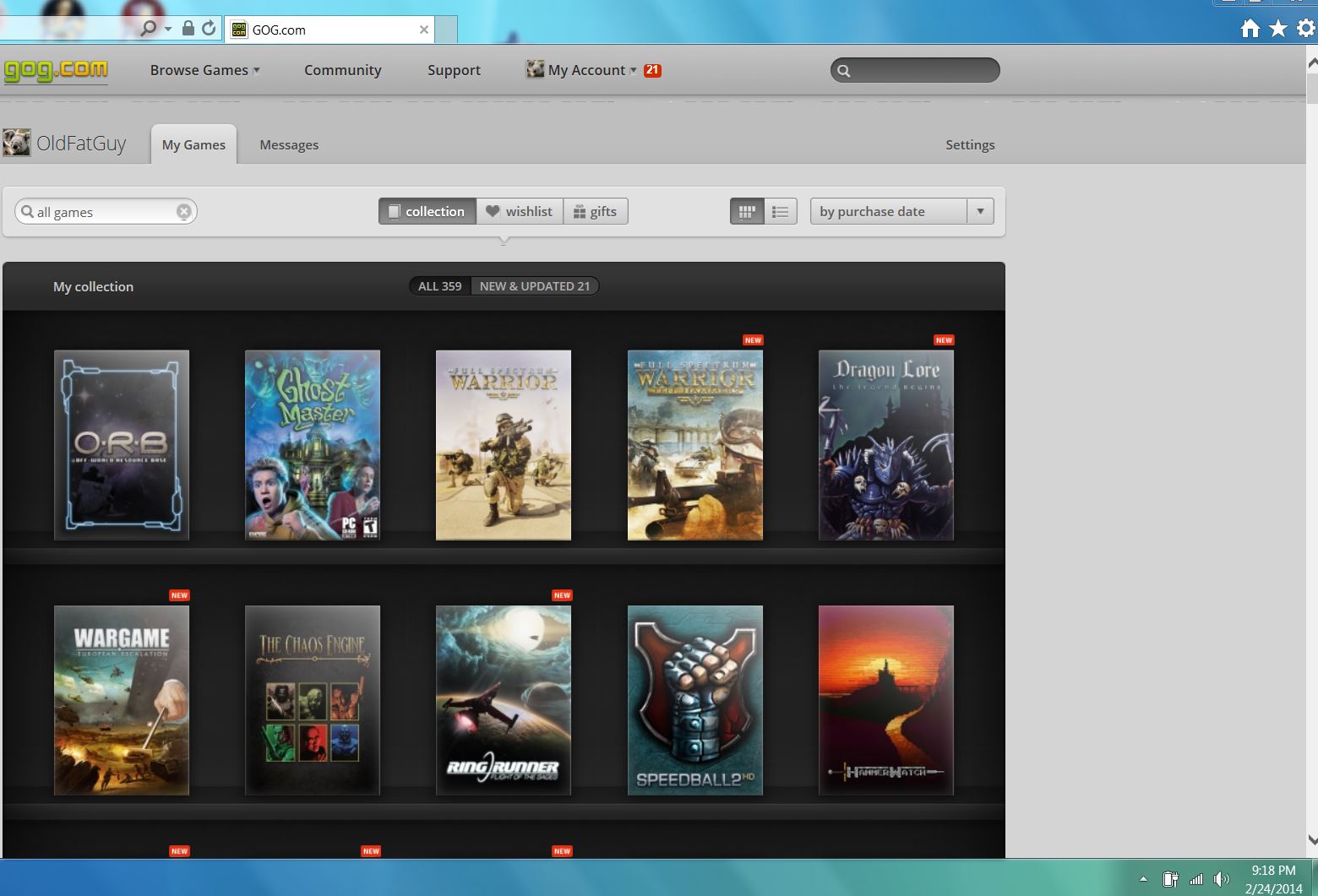Open address bar search dropdown arrow

click(x=167, y=29)
